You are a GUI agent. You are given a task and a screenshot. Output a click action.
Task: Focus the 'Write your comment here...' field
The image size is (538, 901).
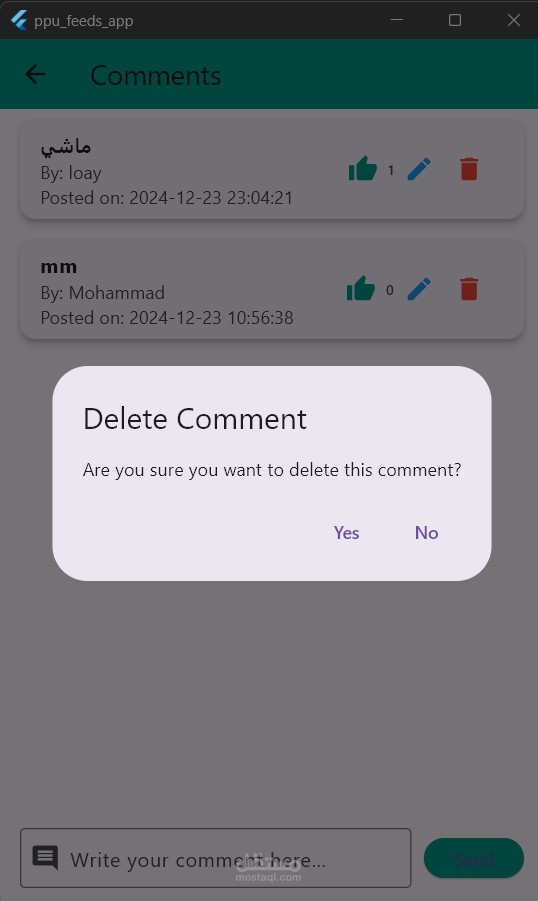(216, 858)
